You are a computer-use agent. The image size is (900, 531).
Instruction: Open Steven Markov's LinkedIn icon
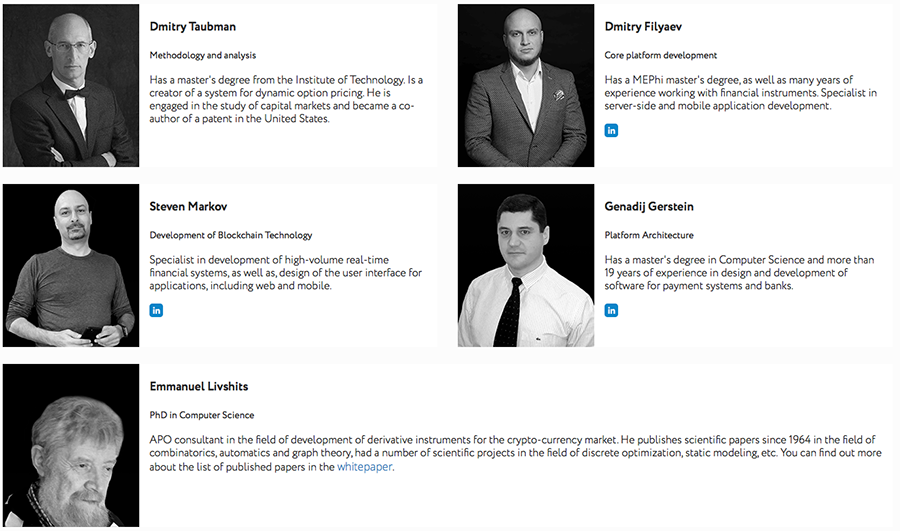156,310
